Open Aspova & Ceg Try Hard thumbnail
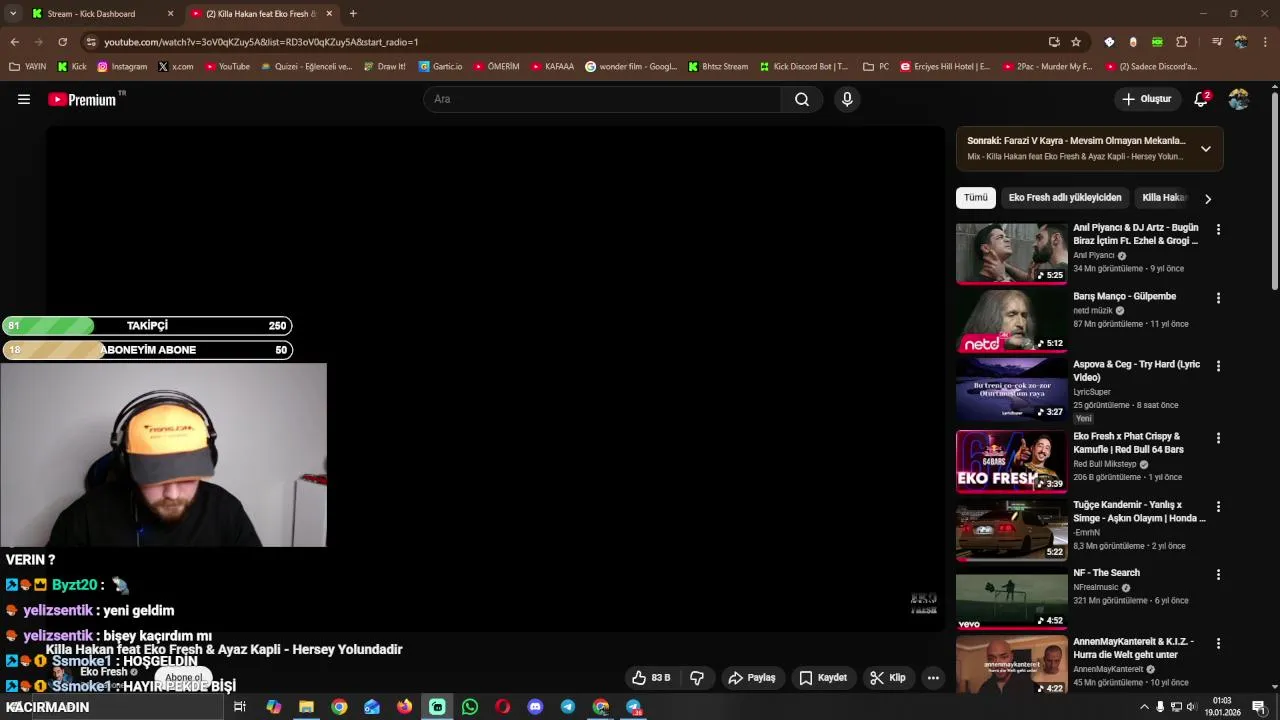The width and height of the screenshot is (1280, 720). (x=1011, y=390)
